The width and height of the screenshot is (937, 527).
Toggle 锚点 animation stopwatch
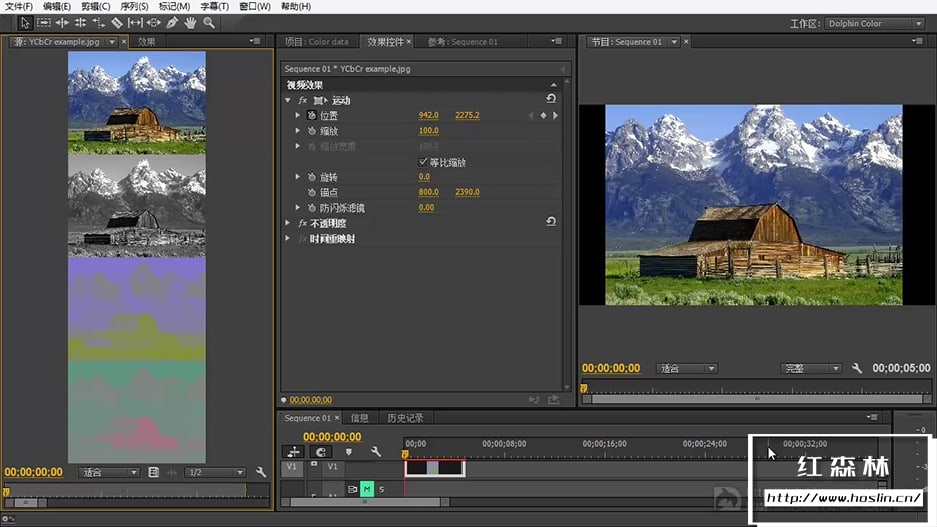point(311,192)
